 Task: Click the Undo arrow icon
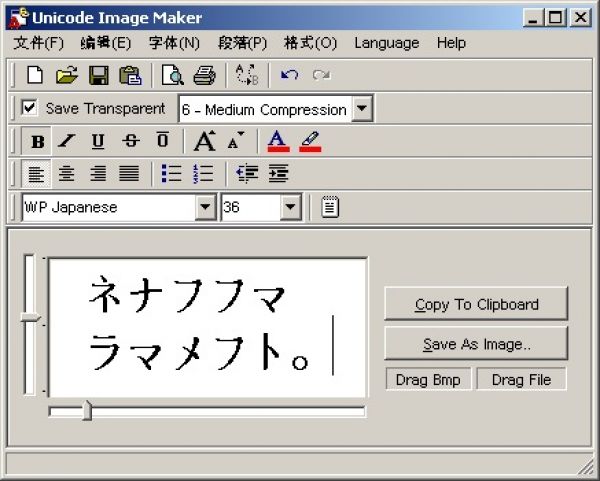pyautogui.click(x=289, y=74)
